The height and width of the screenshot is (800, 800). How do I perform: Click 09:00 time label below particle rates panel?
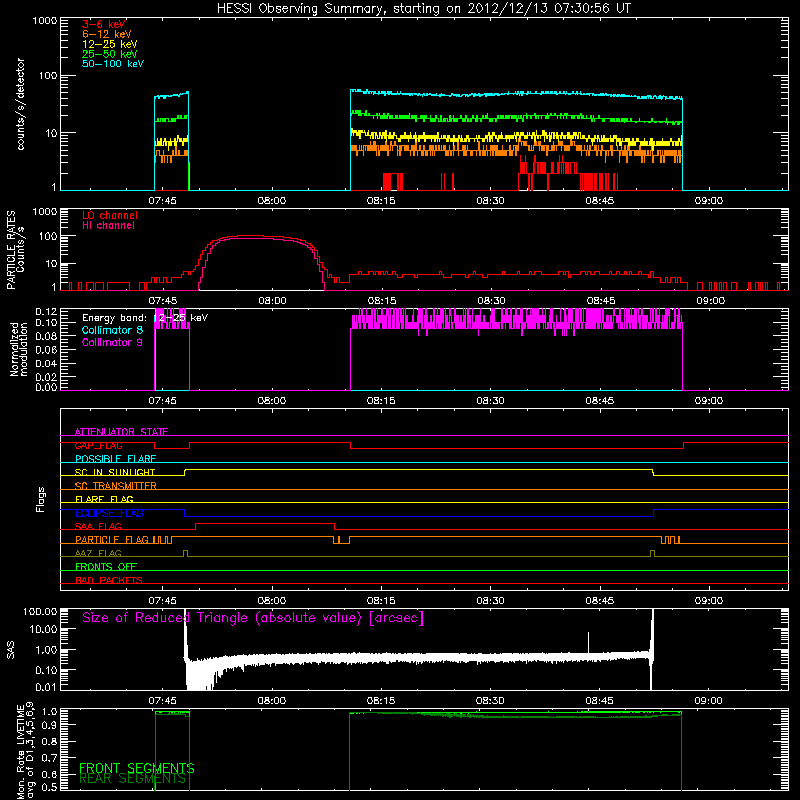pos(710,301)
